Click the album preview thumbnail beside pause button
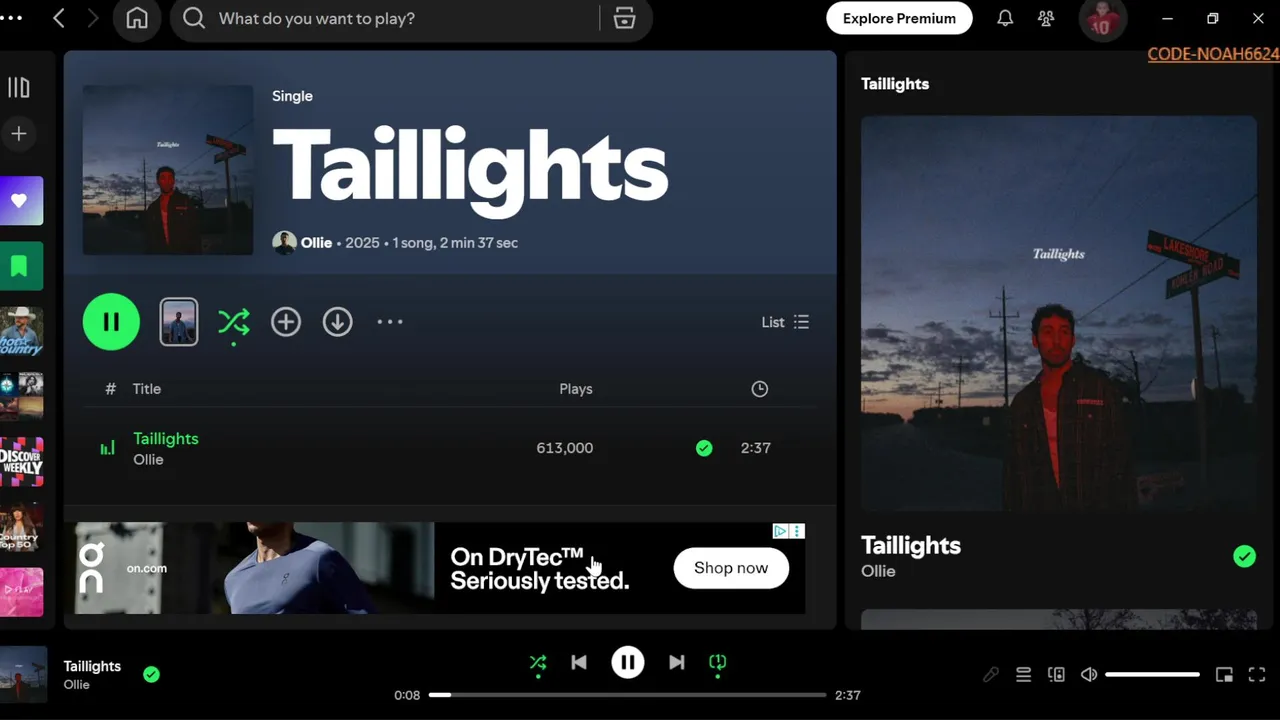The image size is (1280, 720). click(179, 322)
